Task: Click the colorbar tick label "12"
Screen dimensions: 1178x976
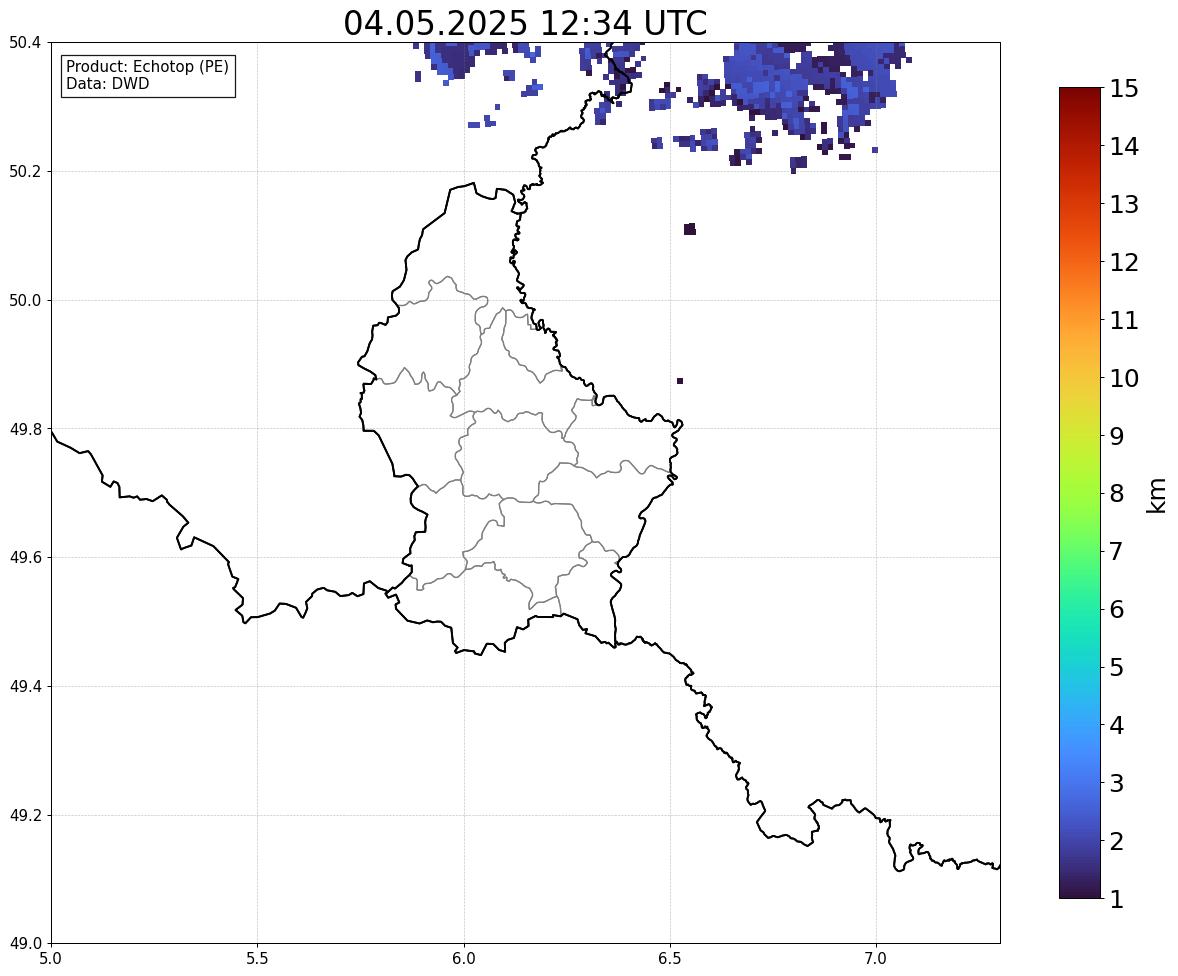Action: pyautogui.click(x=1124, y=262)
